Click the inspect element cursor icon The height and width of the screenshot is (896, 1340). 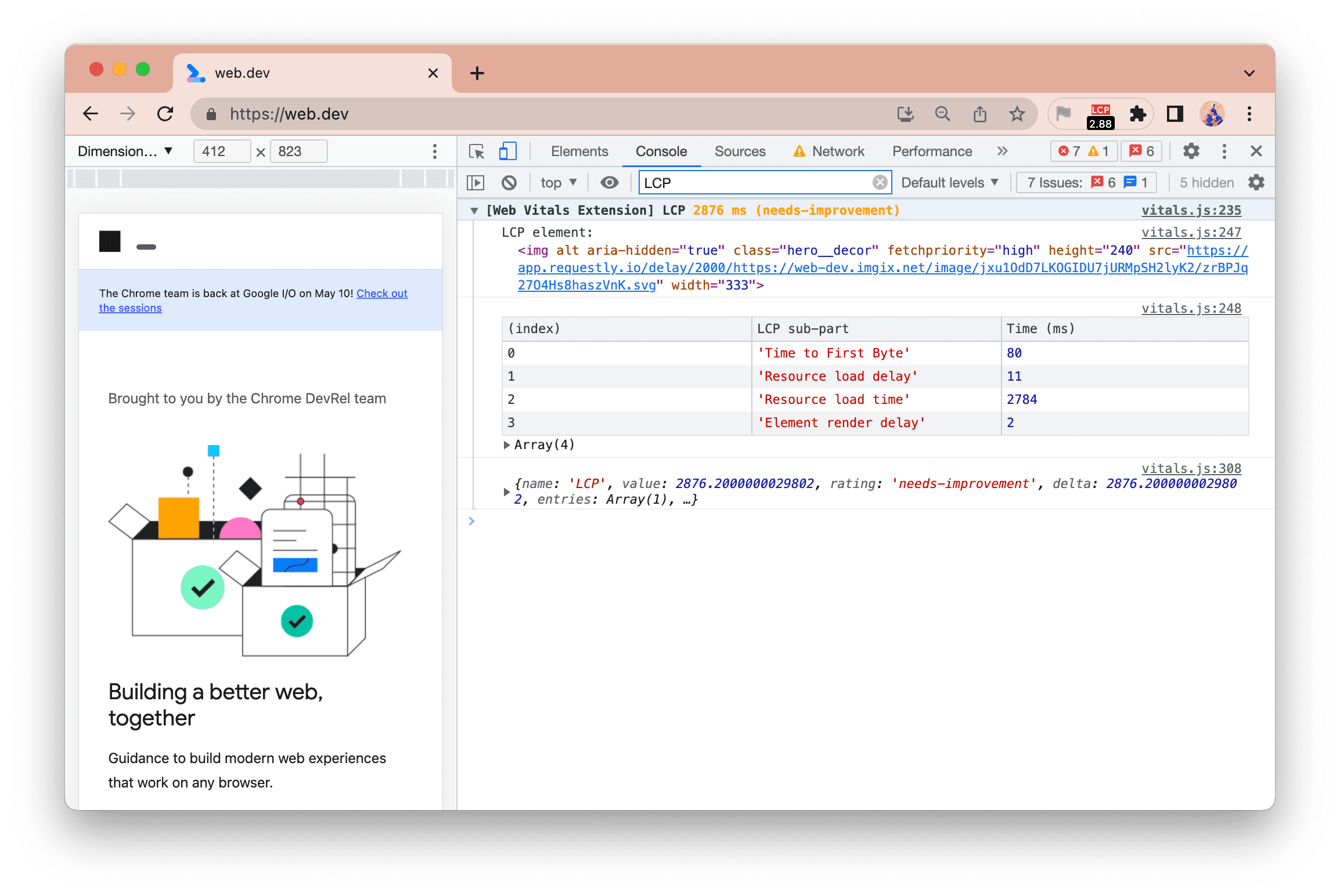click(477, 152)
